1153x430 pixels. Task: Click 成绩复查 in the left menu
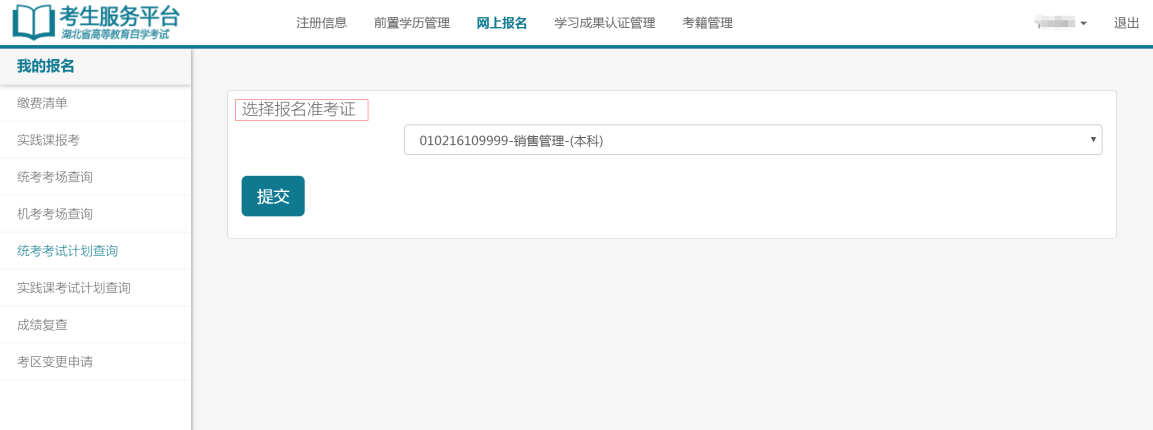42,325
